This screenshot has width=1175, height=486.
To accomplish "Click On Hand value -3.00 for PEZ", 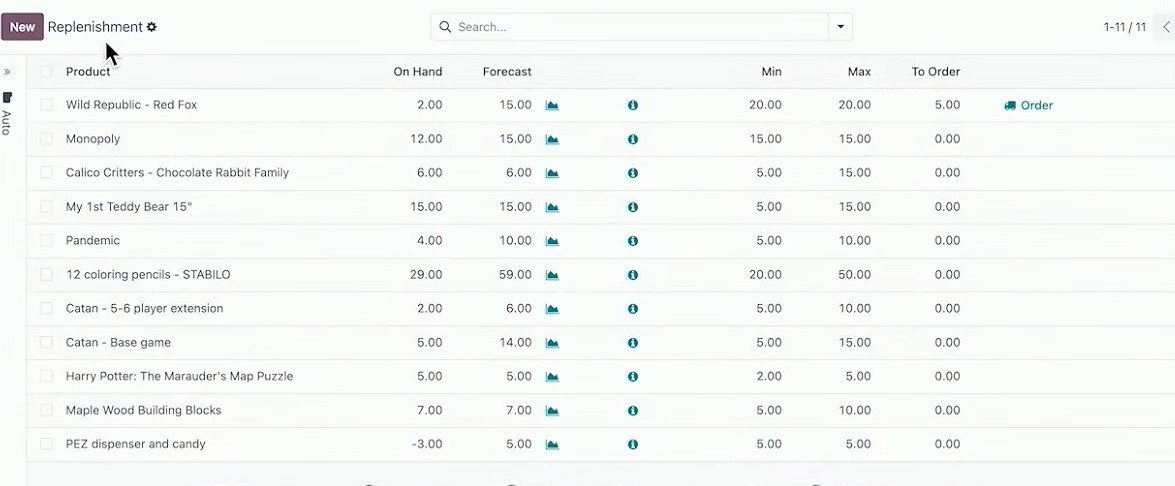I will click(x=426, y=444).
